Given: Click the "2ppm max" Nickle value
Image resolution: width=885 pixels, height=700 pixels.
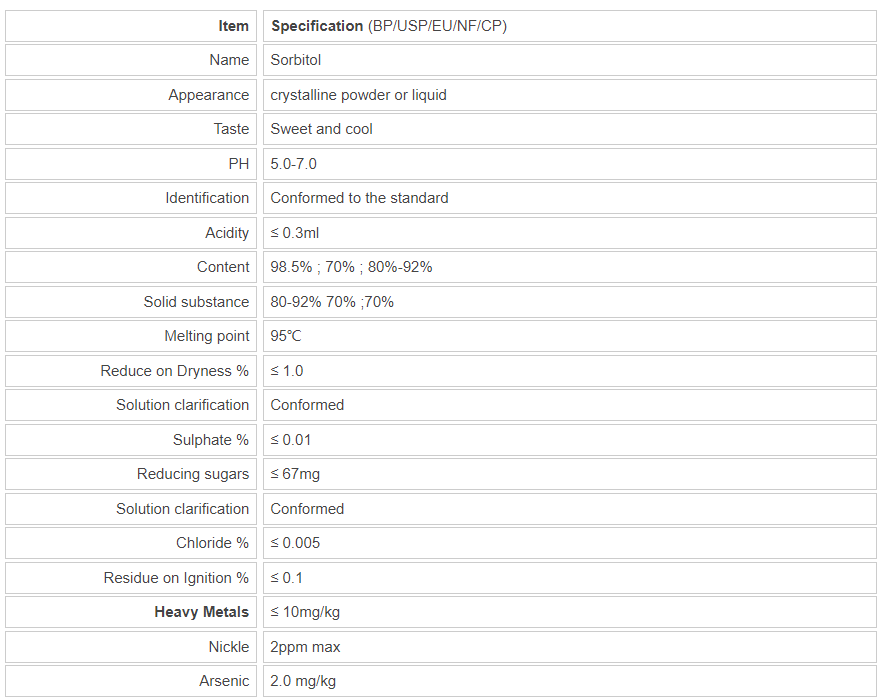Looking at the screenshot, I should click(x=305, y=647).
